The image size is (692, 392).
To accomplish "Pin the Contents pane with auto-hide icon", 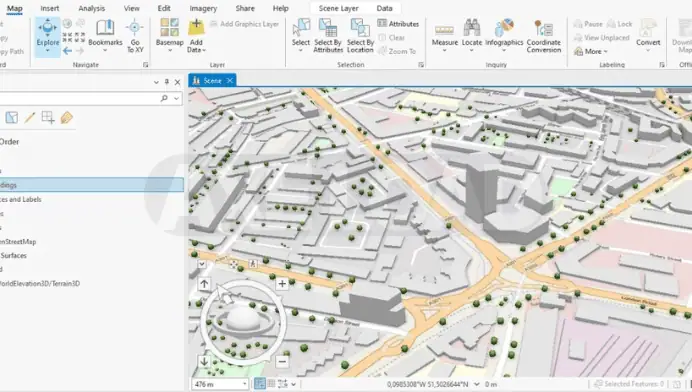I will [166, 82].
